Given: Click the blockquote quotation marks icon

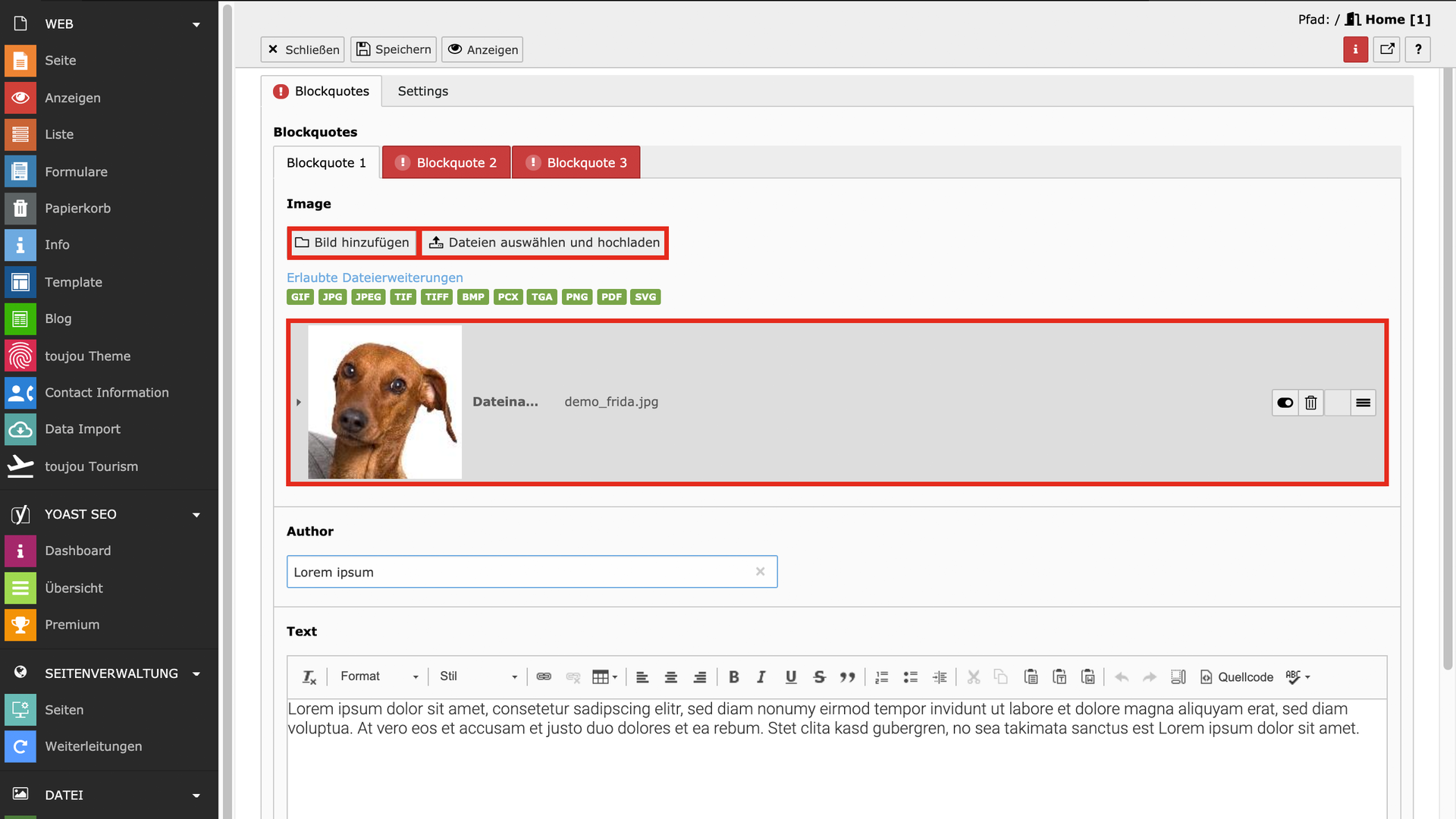Looking at the screenshot, I should coord(847,677).
